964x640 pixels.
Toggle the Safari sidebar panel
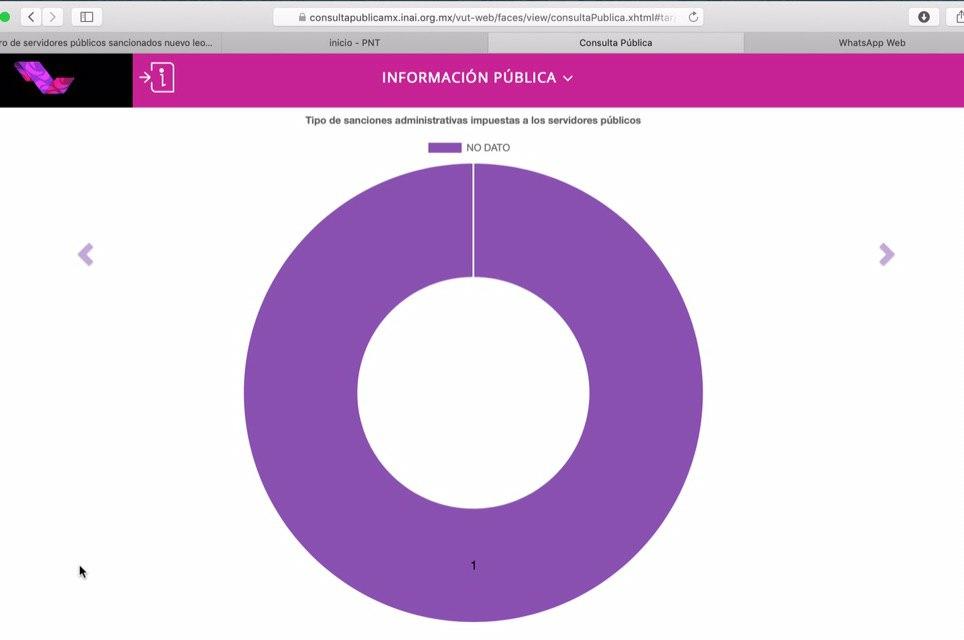click(x=86, y=17)
